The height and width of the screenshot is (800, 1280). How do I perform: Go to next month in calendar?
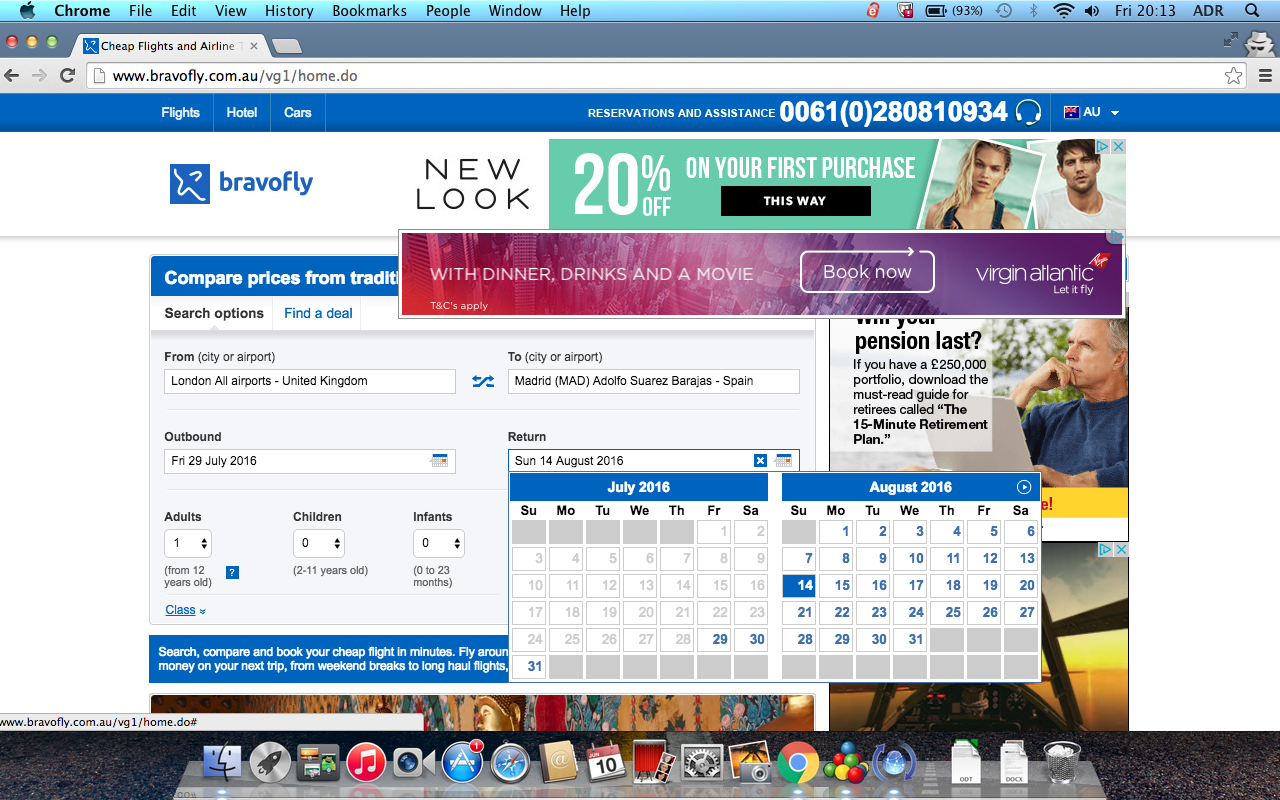point(1023,487)
